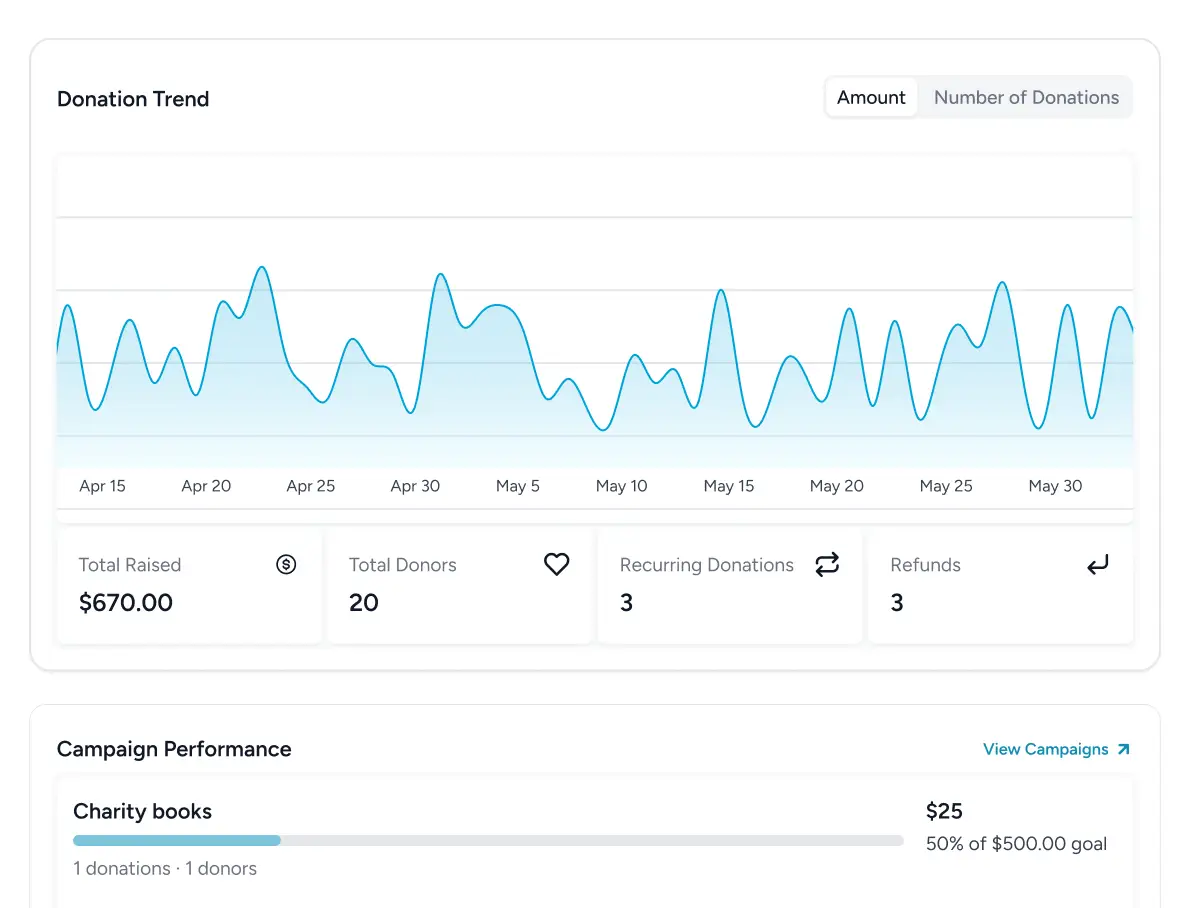1190x908 pixels.
Task: Click the Total Donors count of 20
Action: coord(364,603)
